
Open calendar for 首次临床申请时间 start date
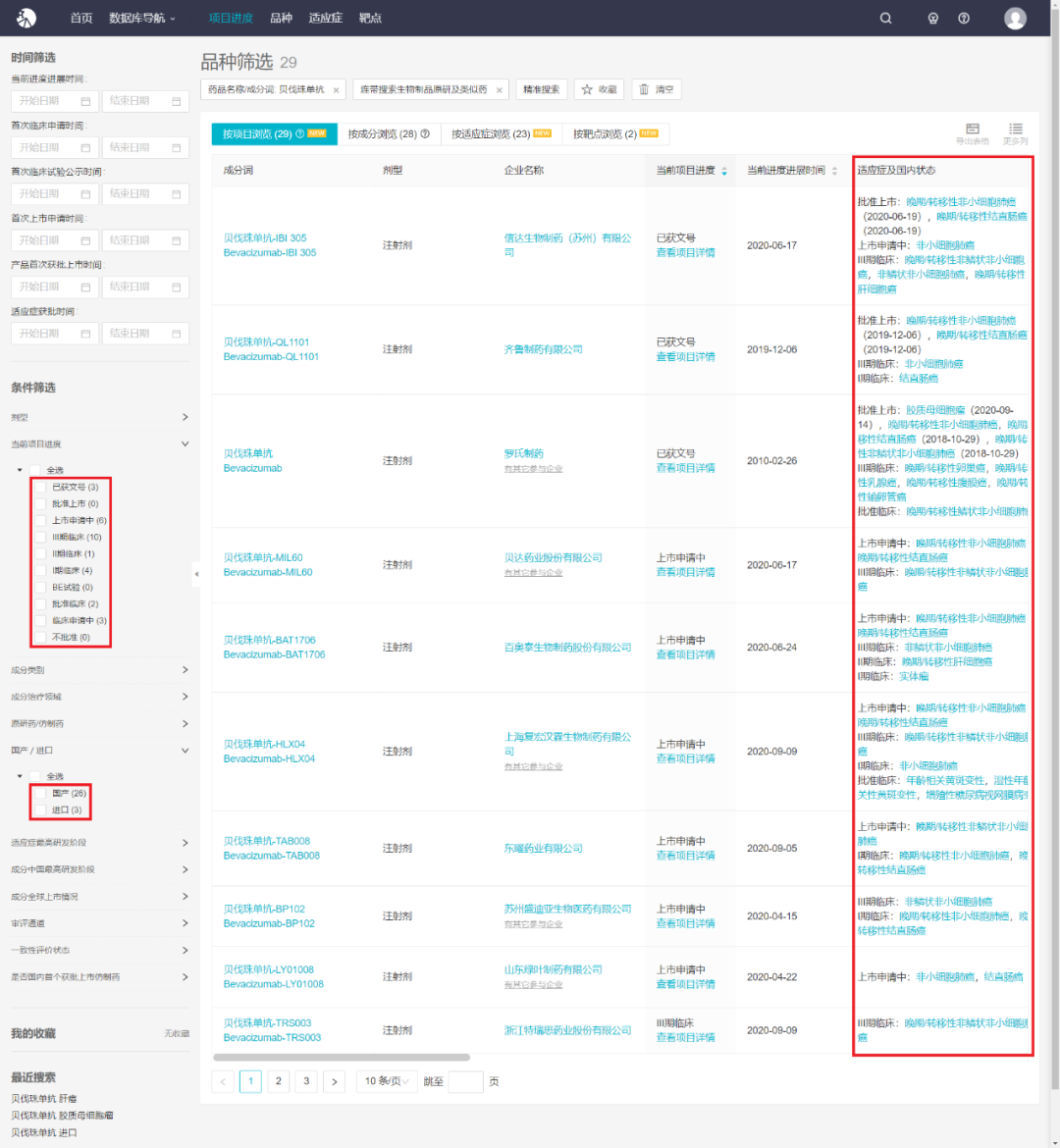85,148
